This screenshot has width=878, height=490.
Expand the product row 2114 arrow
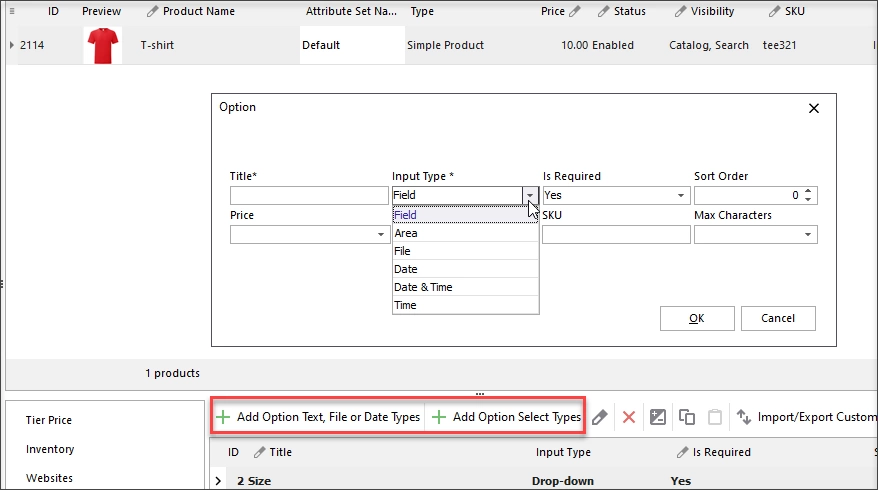pos(12,45)
